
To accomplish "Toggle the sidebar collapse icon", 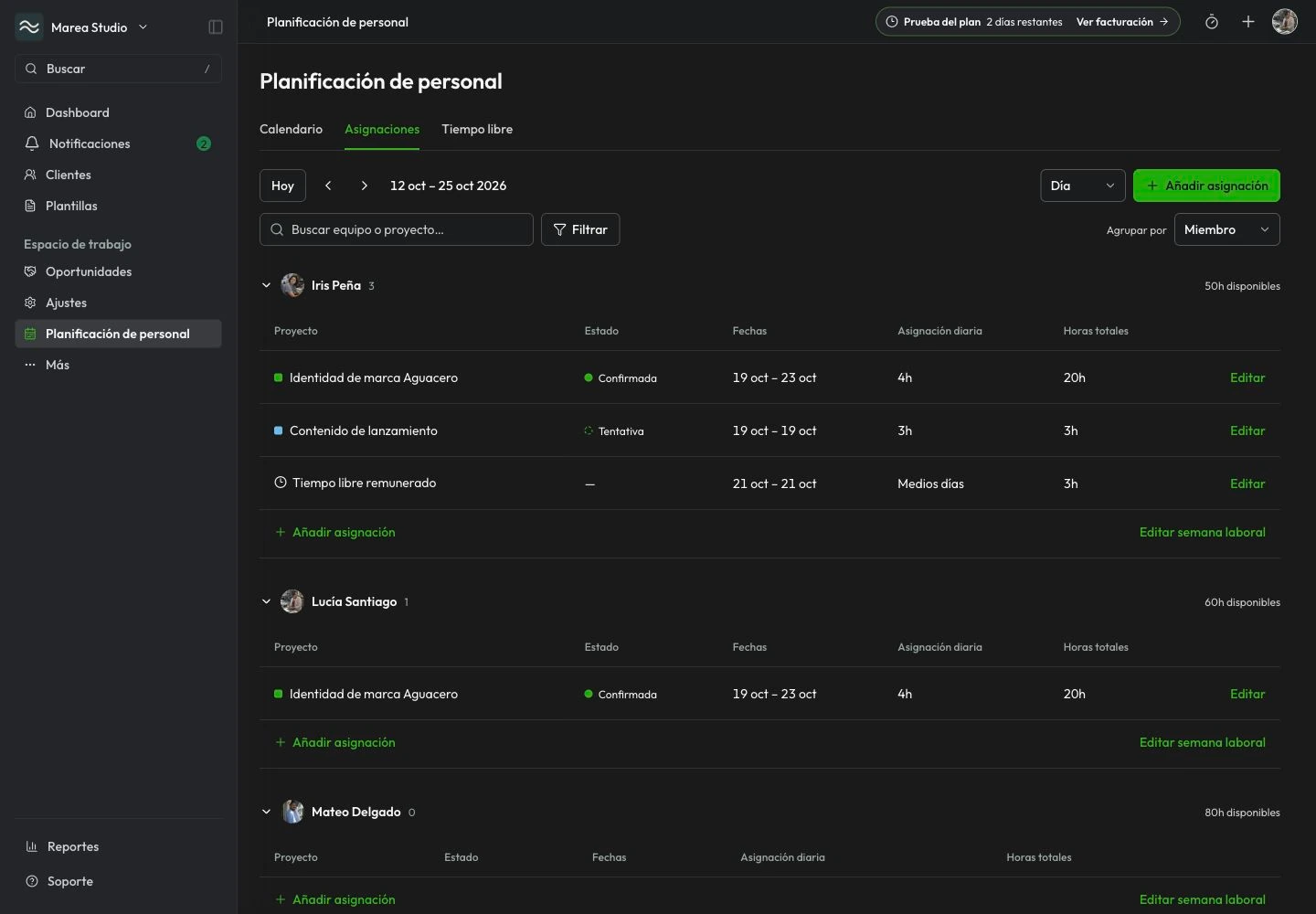I will point(216,27).
